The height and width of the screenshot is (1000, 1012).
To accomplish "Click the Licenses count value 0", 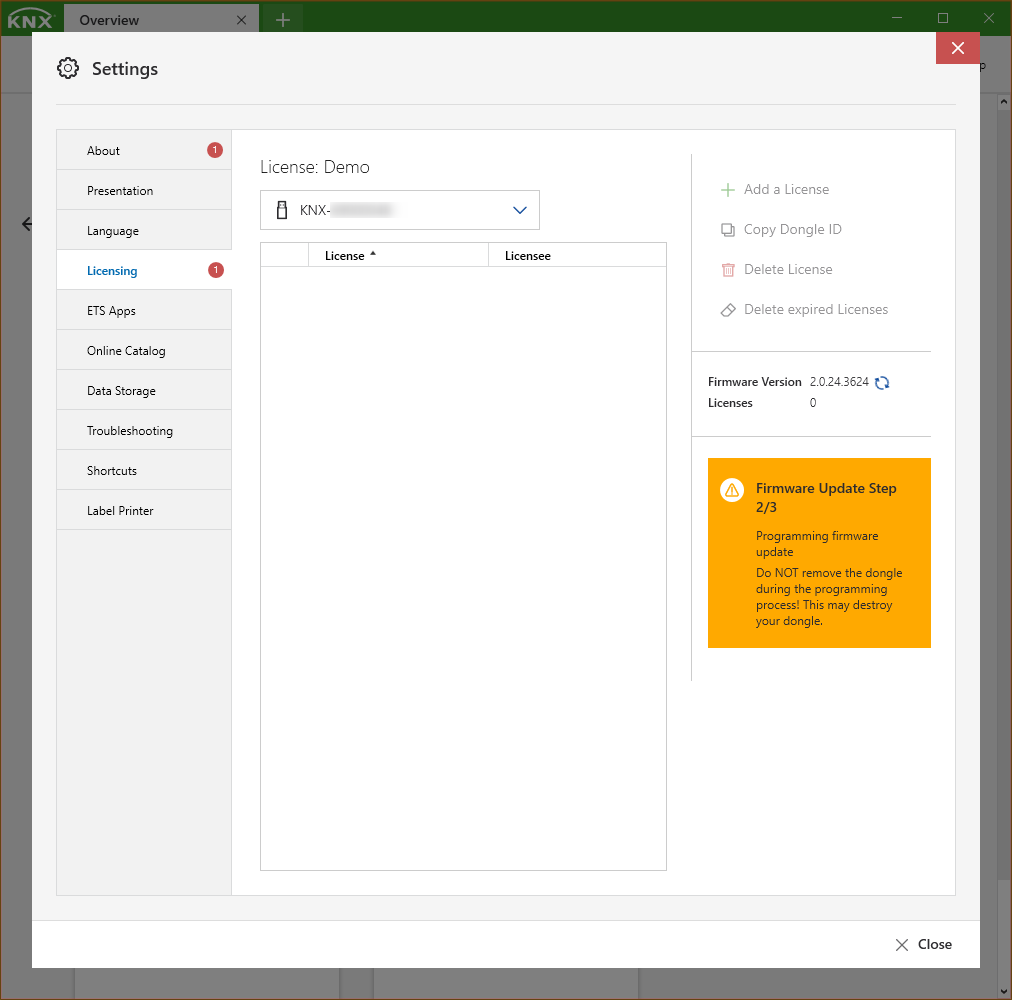I will pos(813,403).
